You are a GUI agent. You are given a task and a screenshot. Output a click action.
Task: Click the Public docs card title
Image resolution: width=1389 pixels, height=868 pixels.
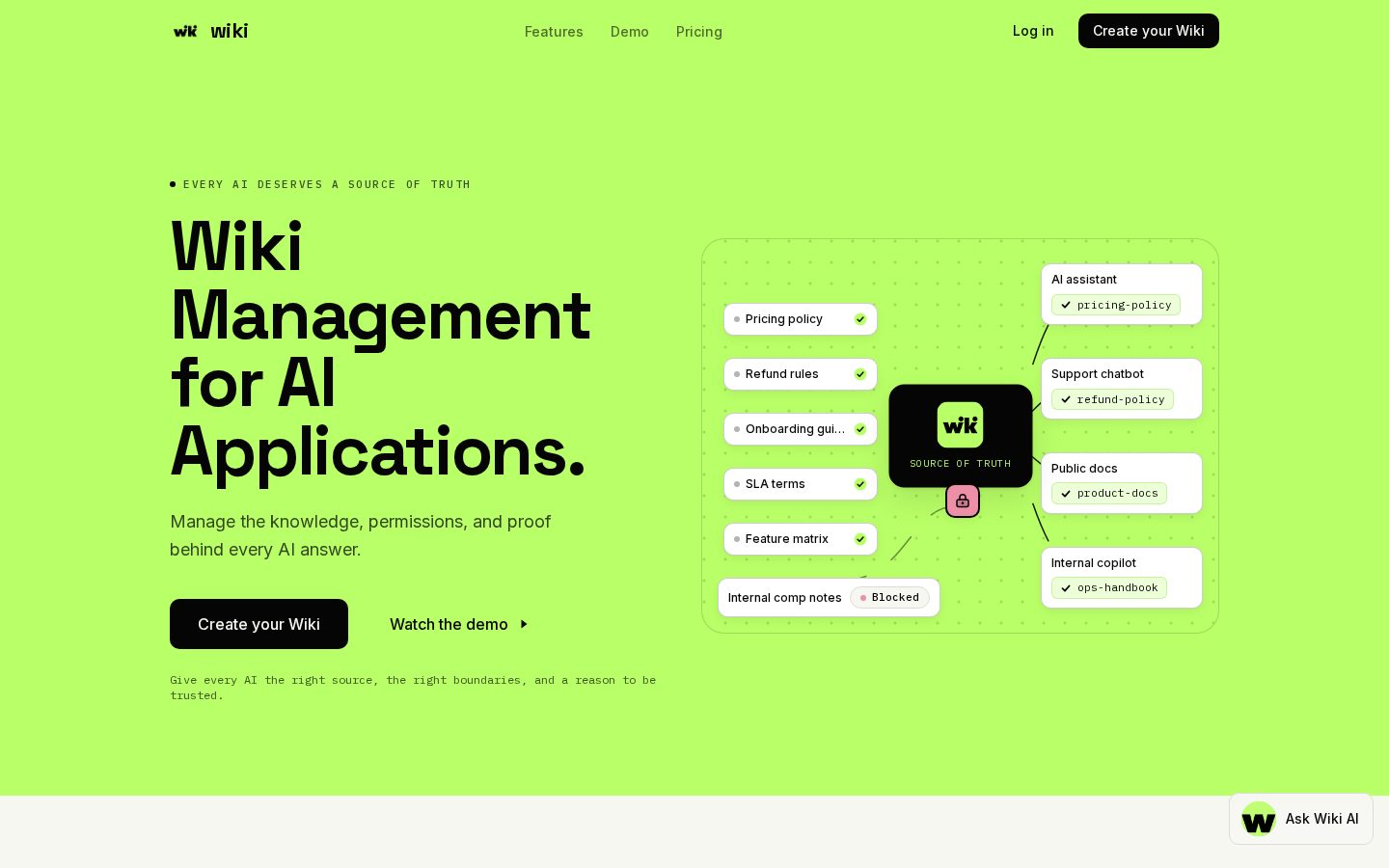(1084, 469)
